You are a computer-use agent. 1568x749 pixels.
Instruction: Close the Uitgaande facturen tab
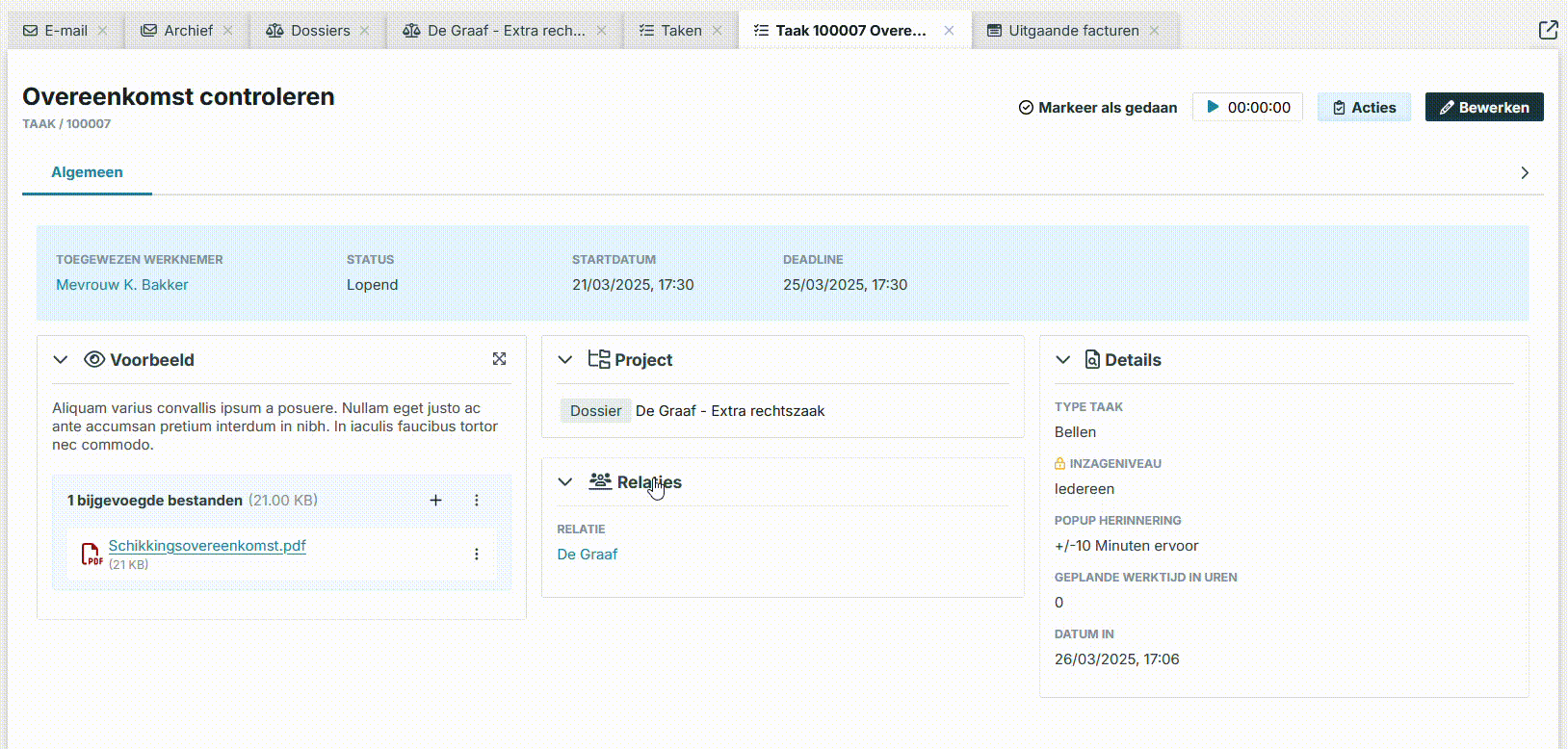pos(1155,31)
